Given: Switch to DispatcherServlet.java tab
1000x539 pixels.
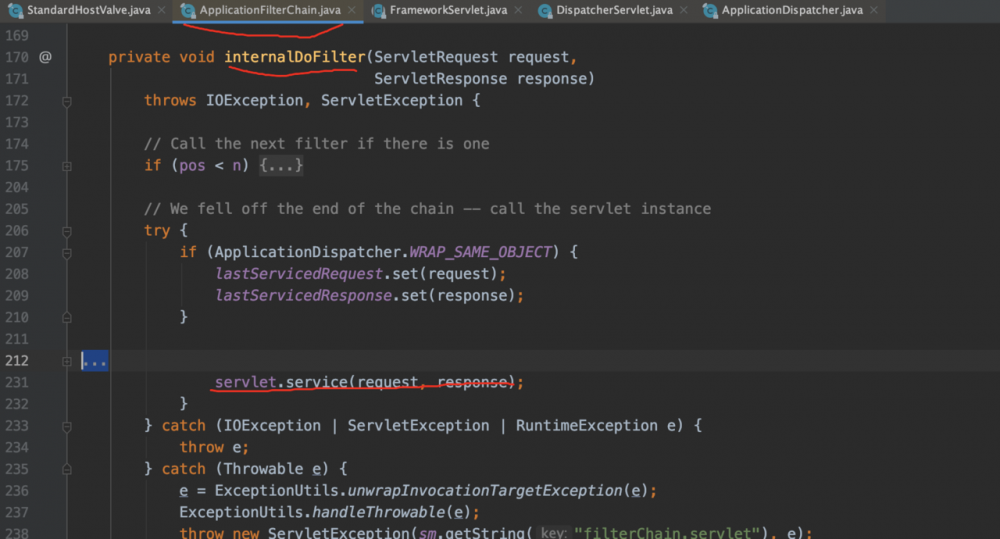Looking at the screenshot, I should point(614,10).
